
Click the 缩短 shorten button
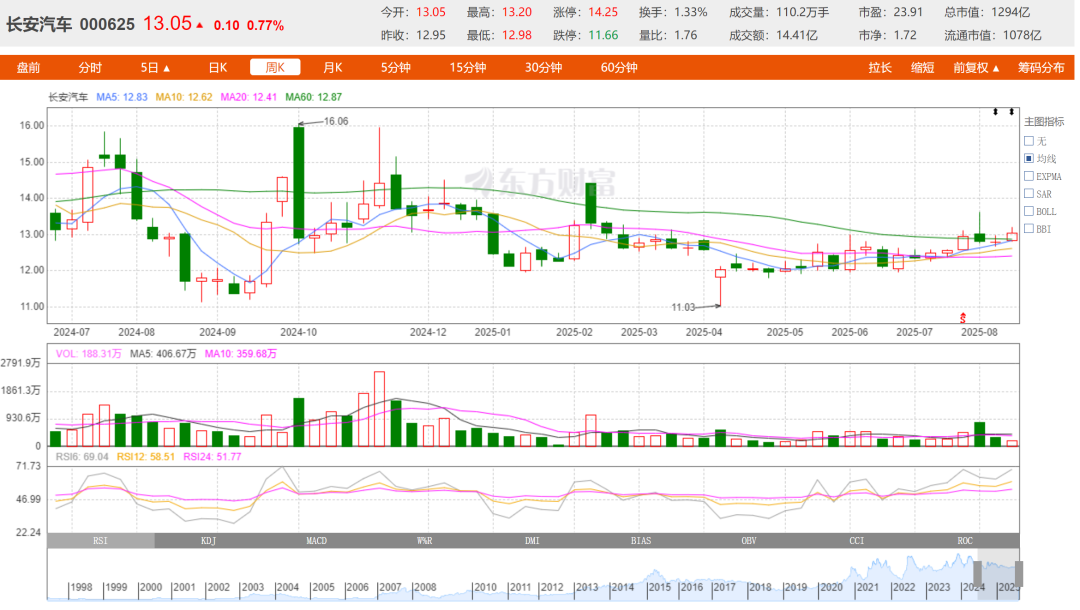pos(922,67)
